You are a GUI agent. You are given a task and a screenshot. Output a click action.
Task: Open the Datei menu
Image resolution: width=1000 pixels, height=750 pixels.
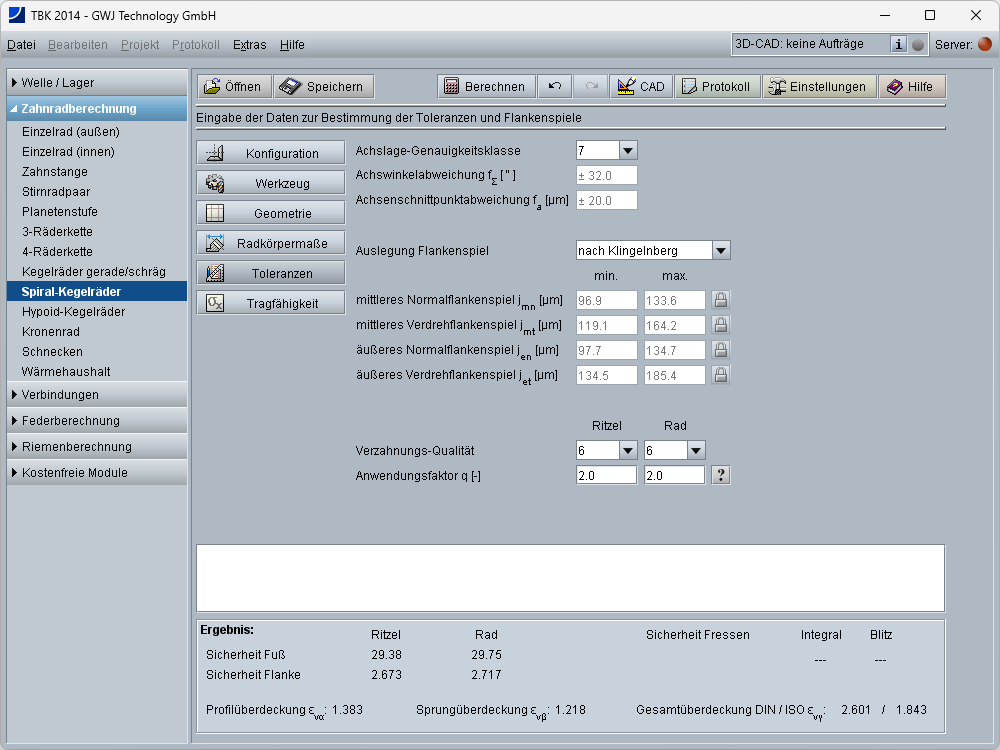(21, 45)
